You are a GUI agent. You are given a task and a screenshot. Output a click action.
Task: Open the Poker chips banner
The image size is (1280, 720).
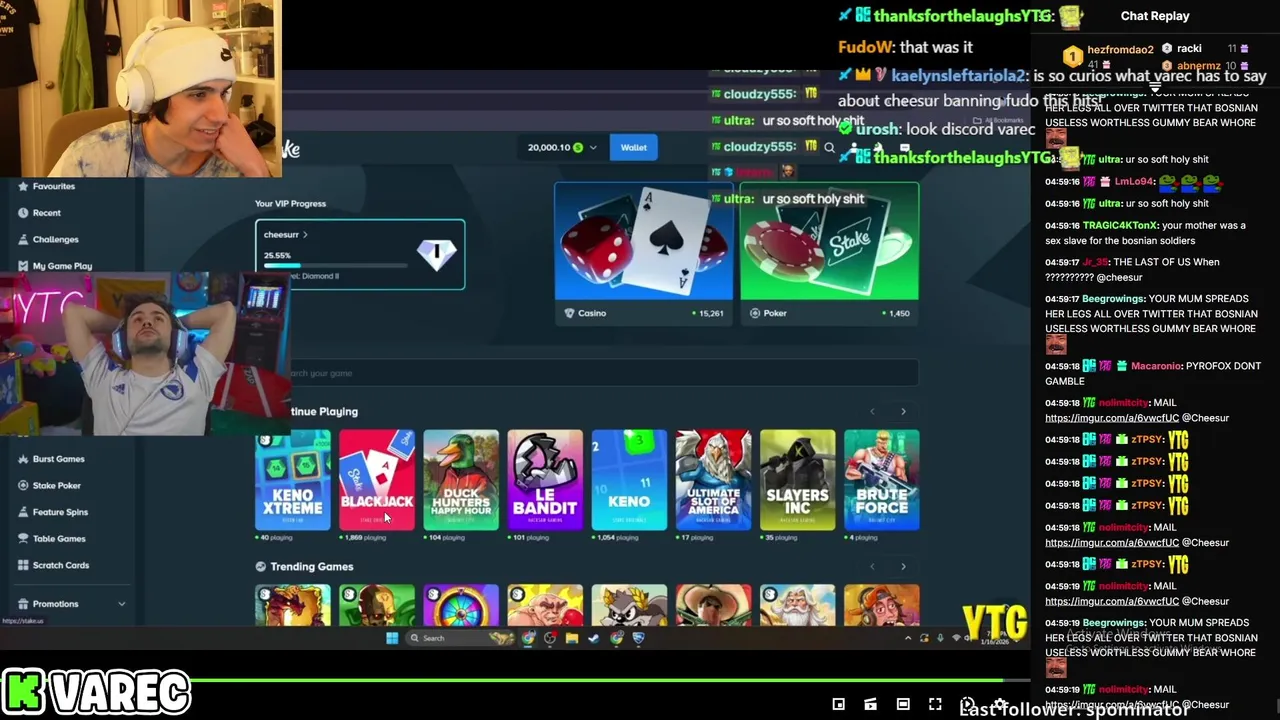(829, 241)
